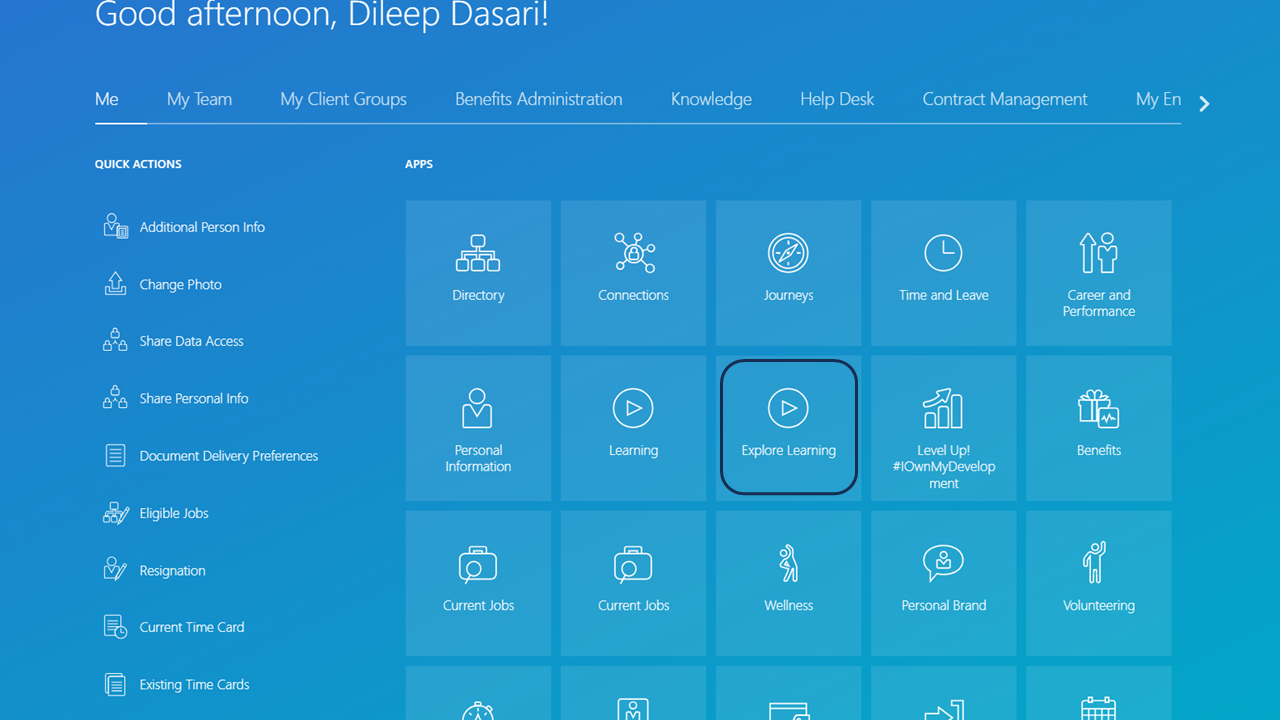Launch the Journeys compass icon
1280x720 pixels.
[x=788, y=254]
